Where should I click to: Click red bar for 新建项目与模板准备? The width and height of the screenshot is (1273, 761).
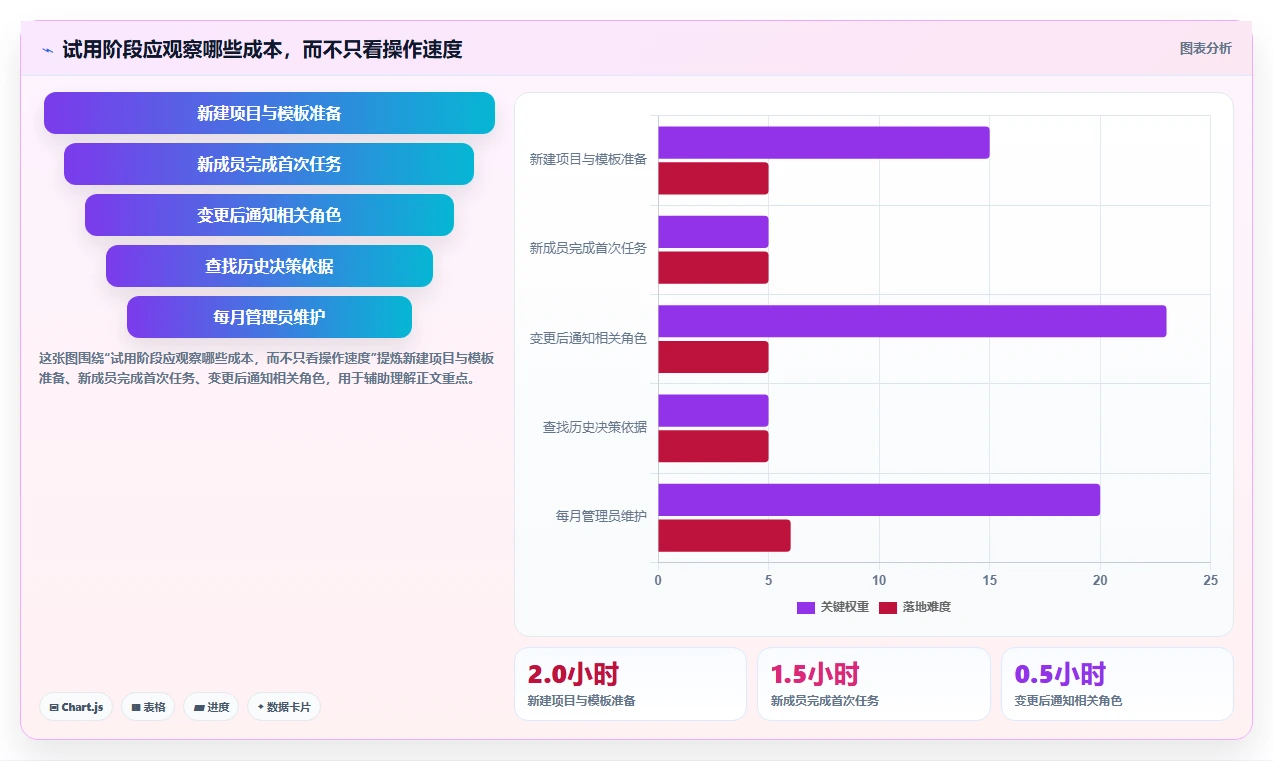click(713, 178)
